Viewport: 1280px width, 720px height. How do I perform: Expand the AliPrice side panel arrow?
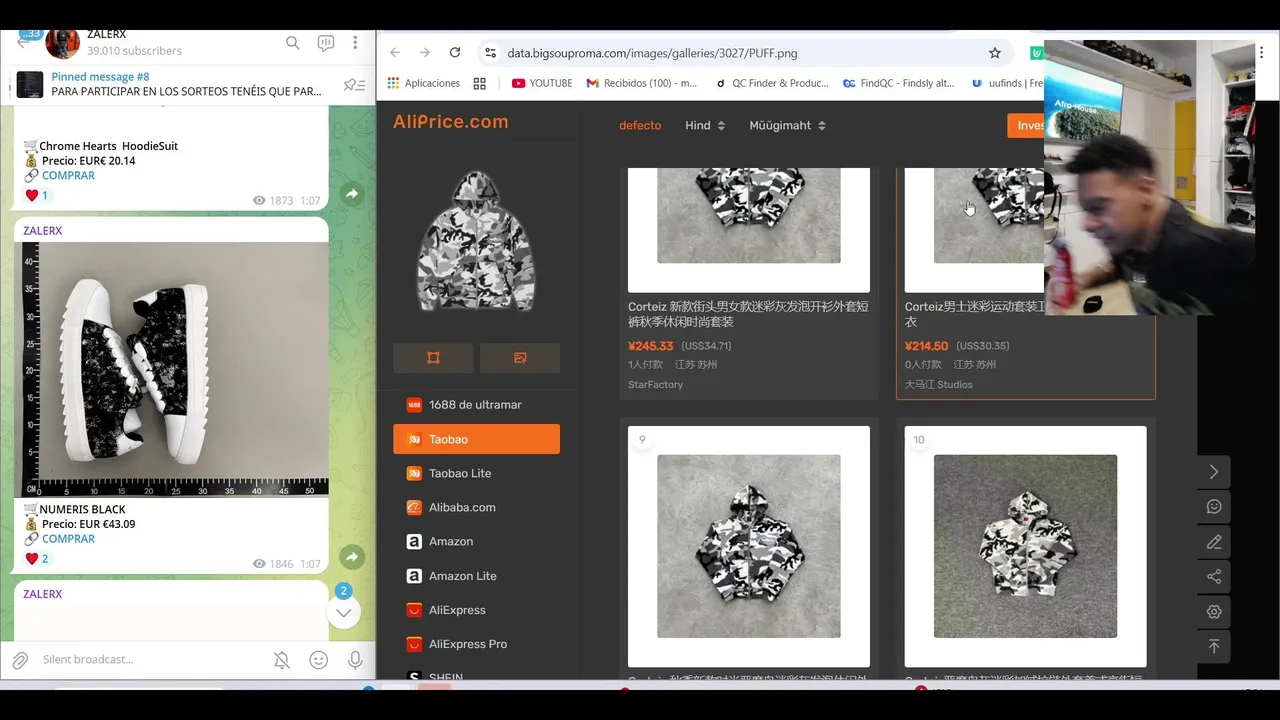click(1214, 472)
